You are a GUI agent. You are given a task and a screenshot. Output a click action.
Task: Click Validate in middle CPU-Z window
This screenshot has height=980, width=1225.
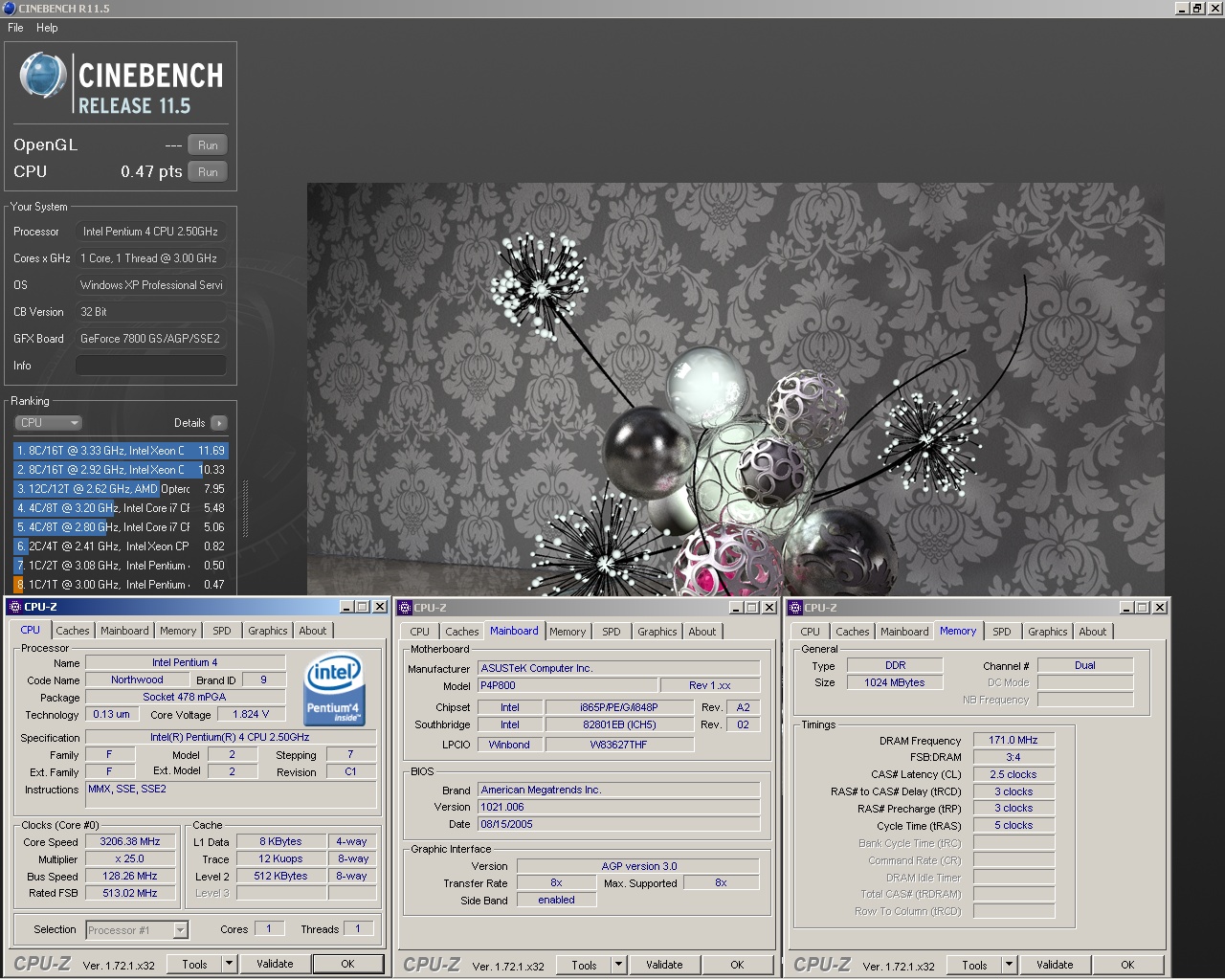click(x=664, y=966)
